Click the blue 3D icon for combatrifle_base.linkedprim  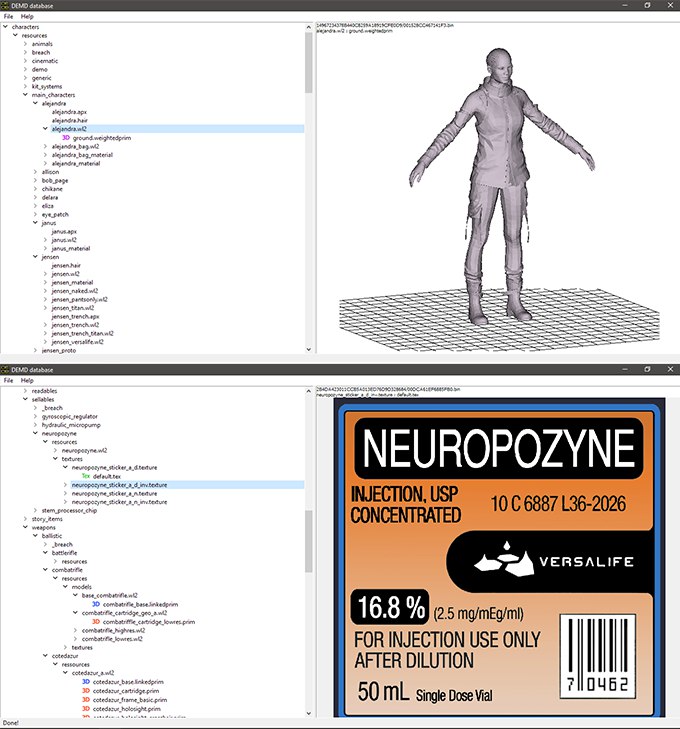click(96, 604)
